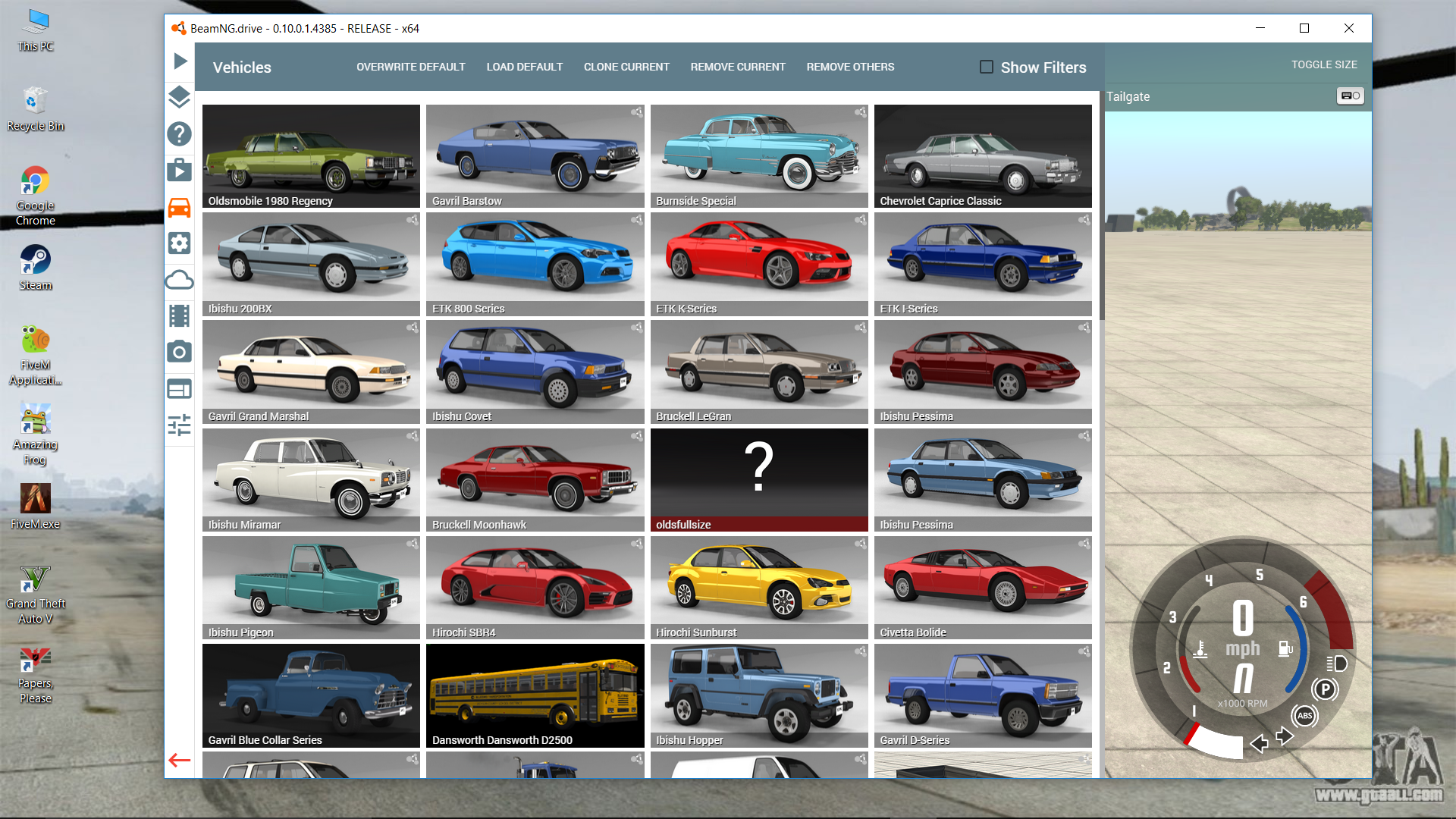Click config icon on Gavril Grand Marshal tile
1456x819 pixels.
[413, 328]
